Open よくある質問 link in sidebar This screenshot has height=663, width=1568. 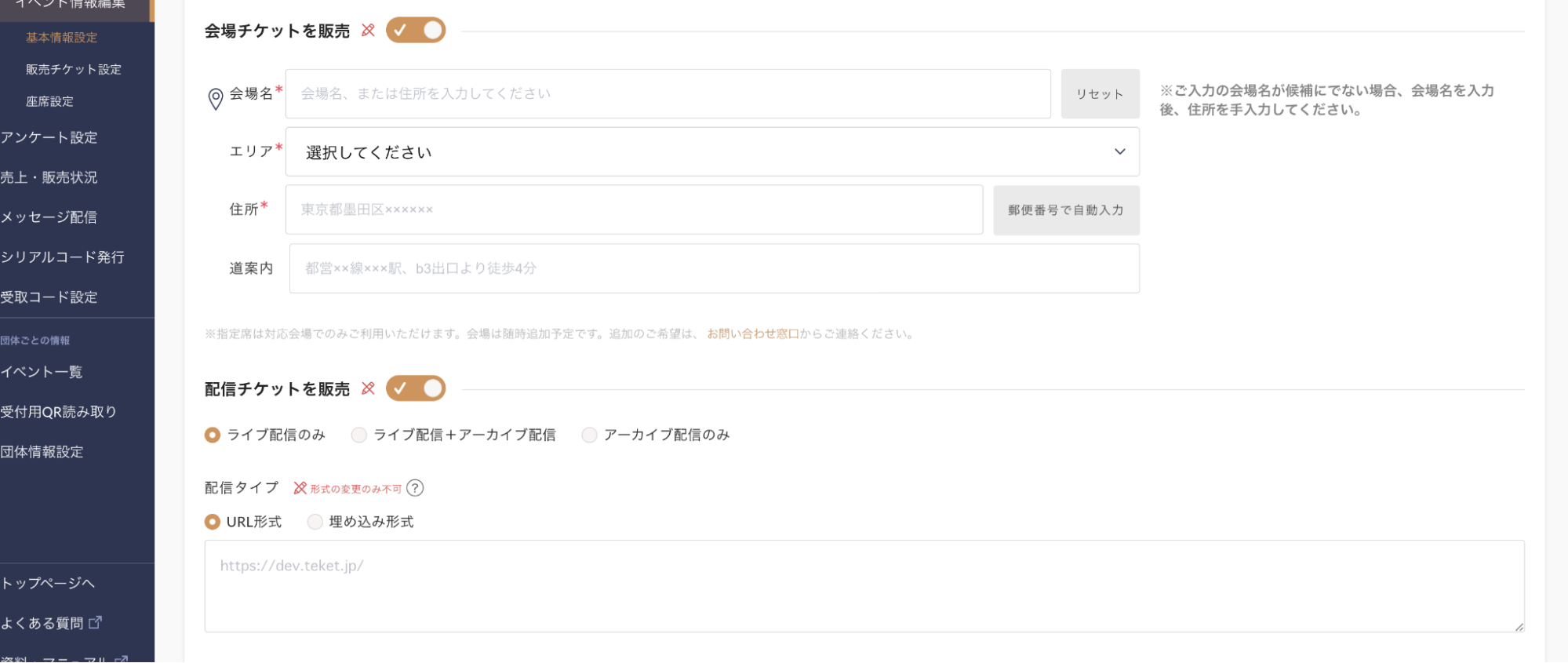pyautogui.click(x=42, y=623)
